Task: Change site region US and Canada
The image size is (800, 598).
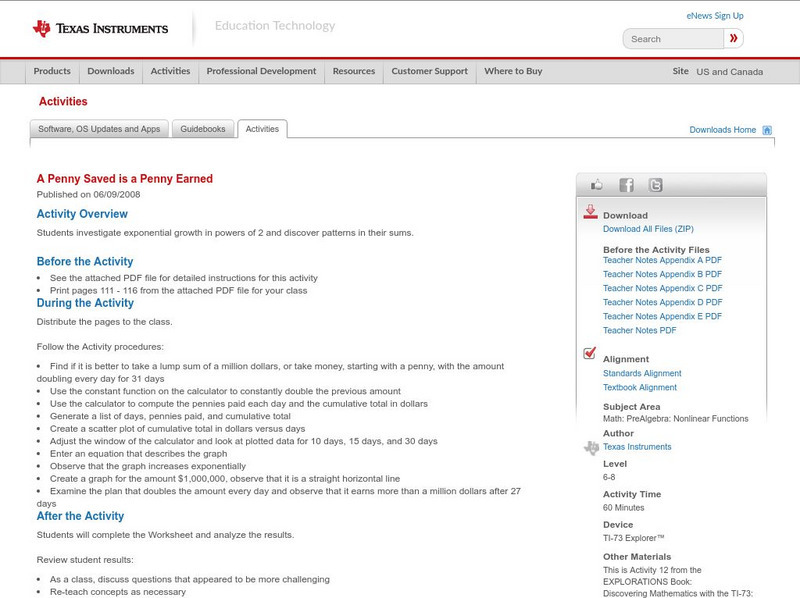Action: 730,72
